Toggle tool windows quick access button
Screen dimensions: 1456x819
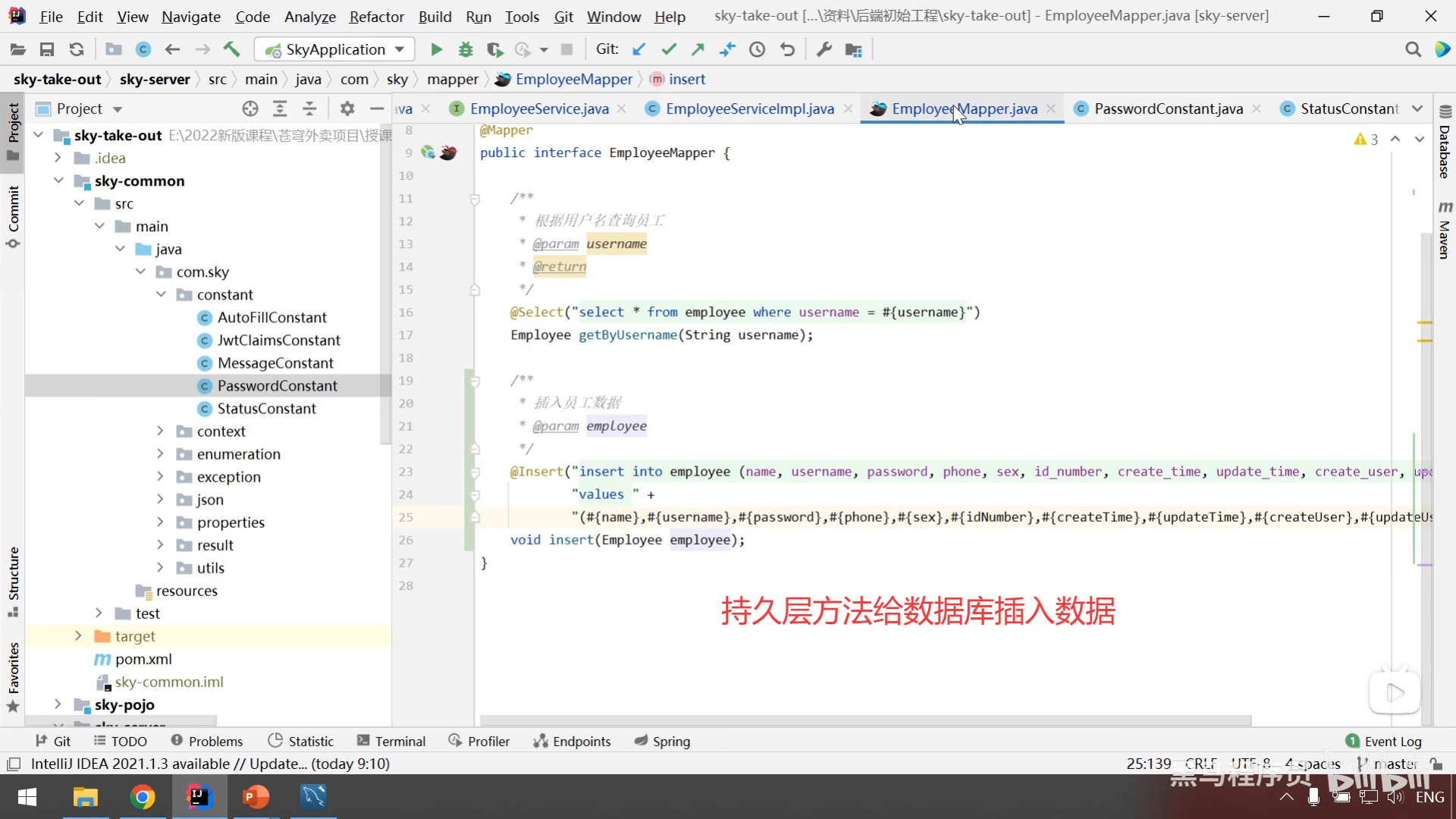pyautogui.click(x=13, y=764)
